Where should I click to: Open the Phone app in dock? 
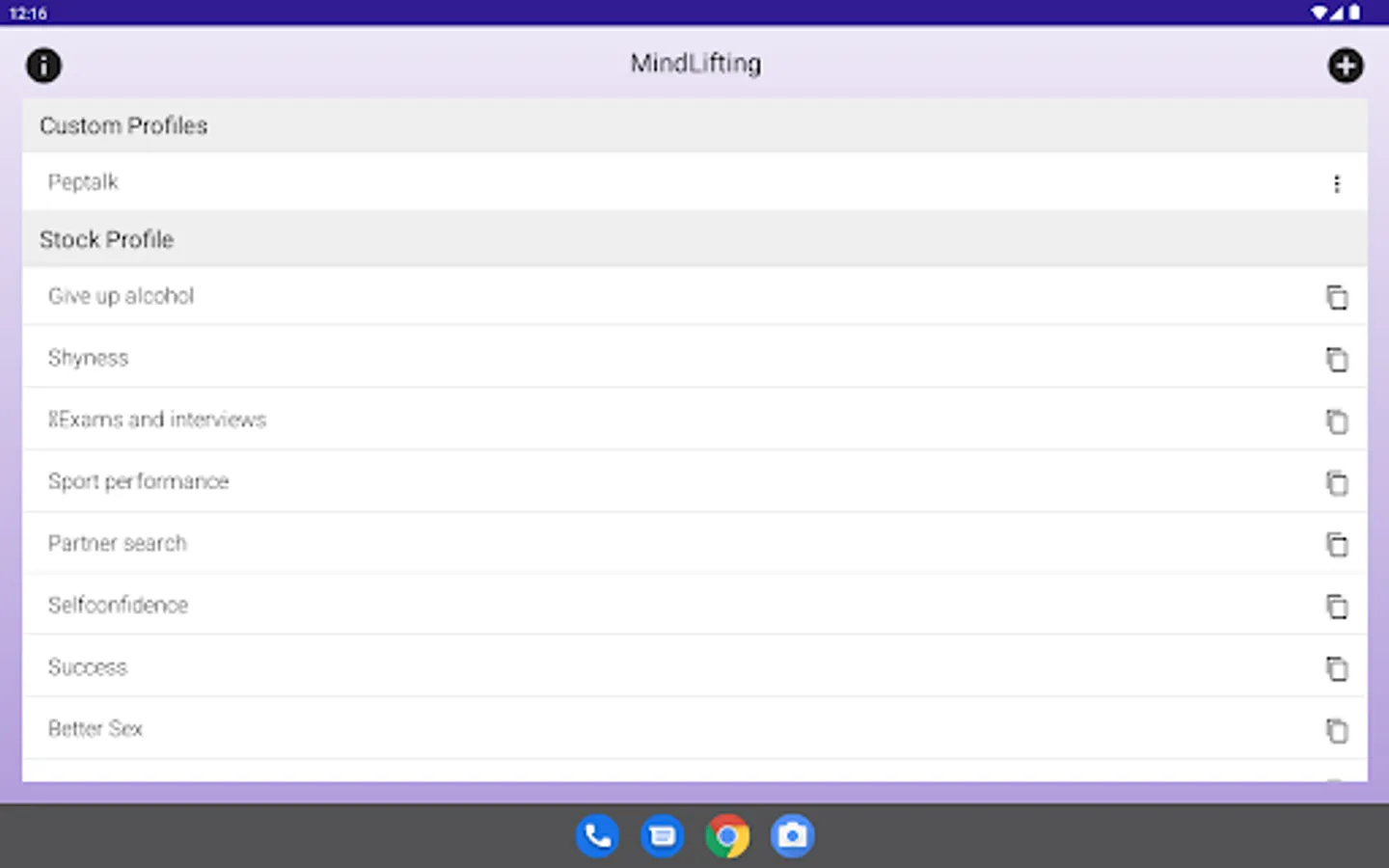(x=598, y=836)
